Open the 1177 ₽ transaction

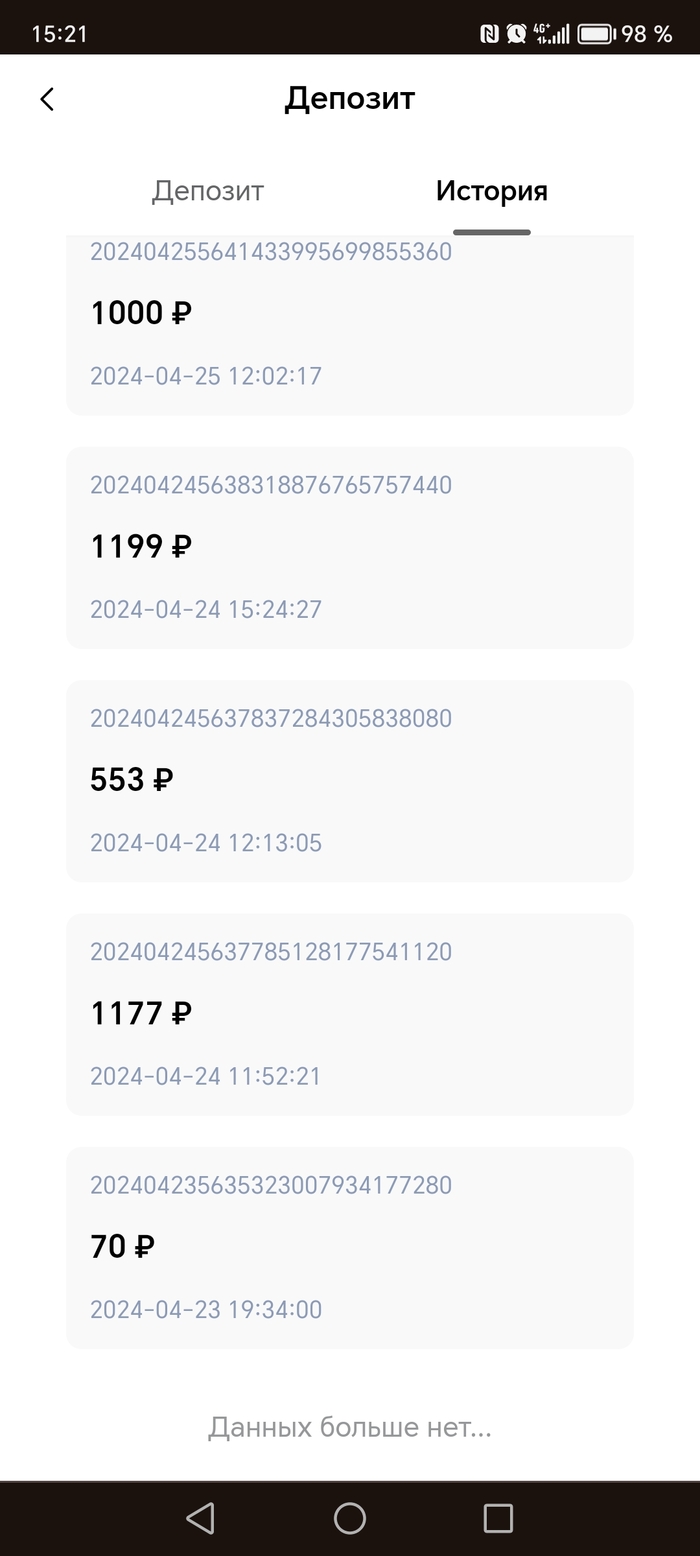pyautogui.click(x=349, y=1014)
